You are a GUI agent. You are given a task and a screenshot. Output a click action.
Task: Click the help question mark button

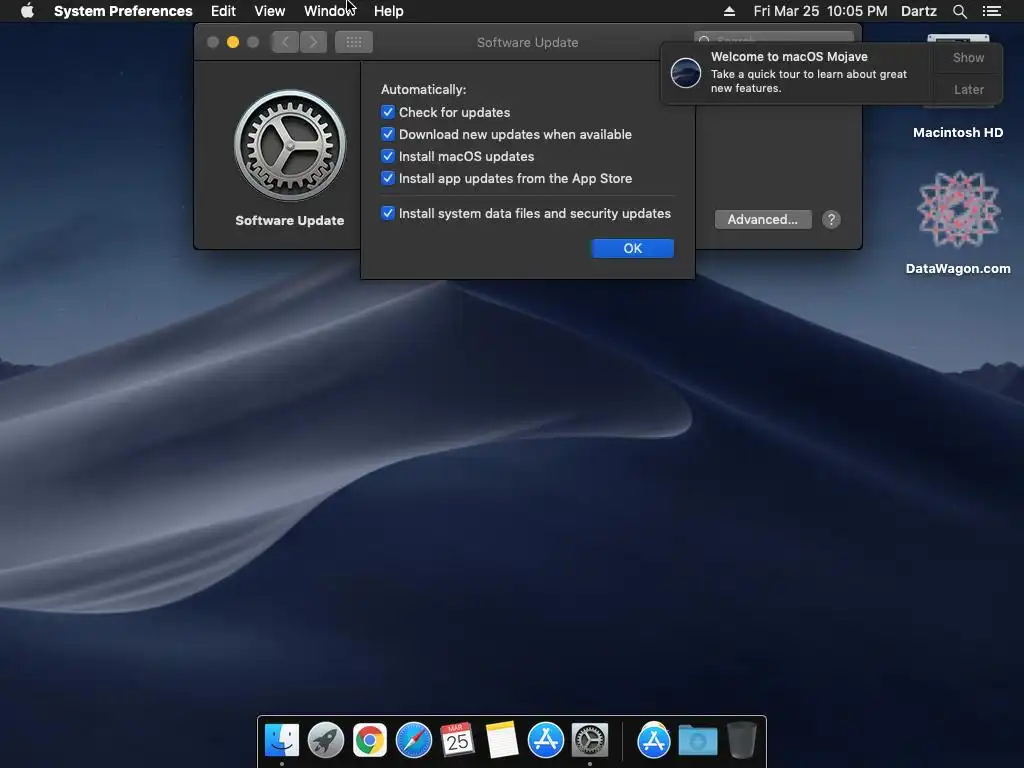tap(831, 219)
